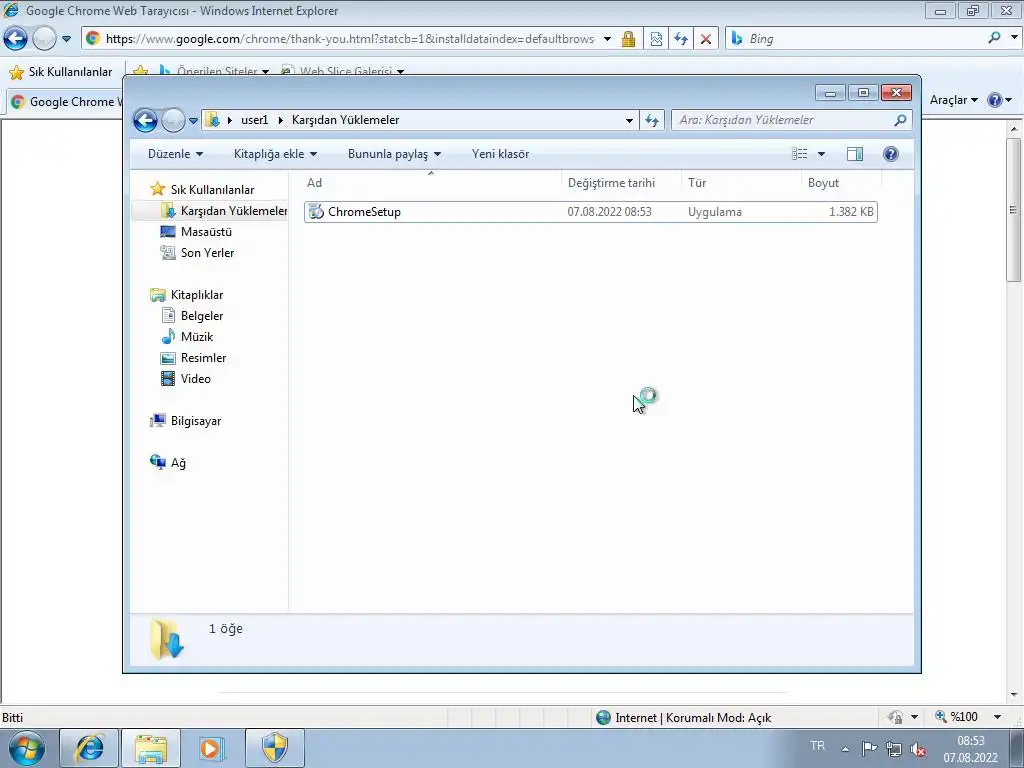
Task: Open the Windows Start button
Action: point(27,748)
